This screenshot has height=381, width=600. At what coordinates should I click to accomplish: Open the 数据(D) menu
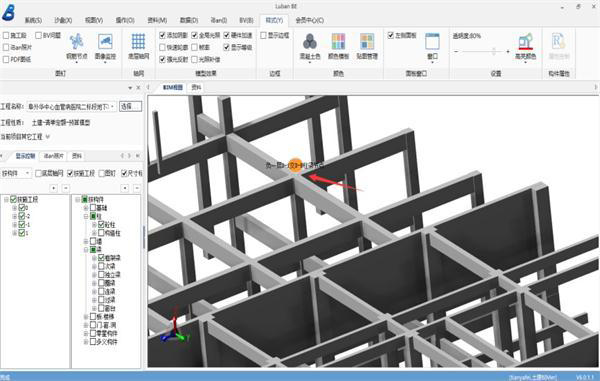click(189, 20)
